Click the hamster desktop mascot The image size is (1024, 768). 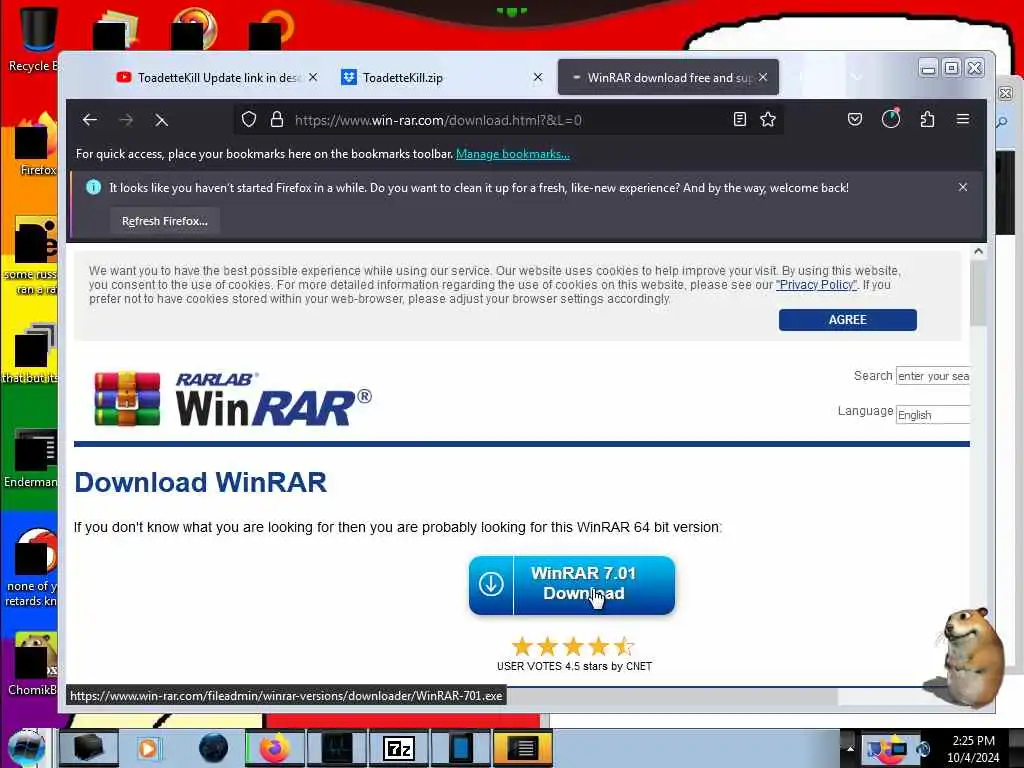pyautogui.click(x=967, y=656)
